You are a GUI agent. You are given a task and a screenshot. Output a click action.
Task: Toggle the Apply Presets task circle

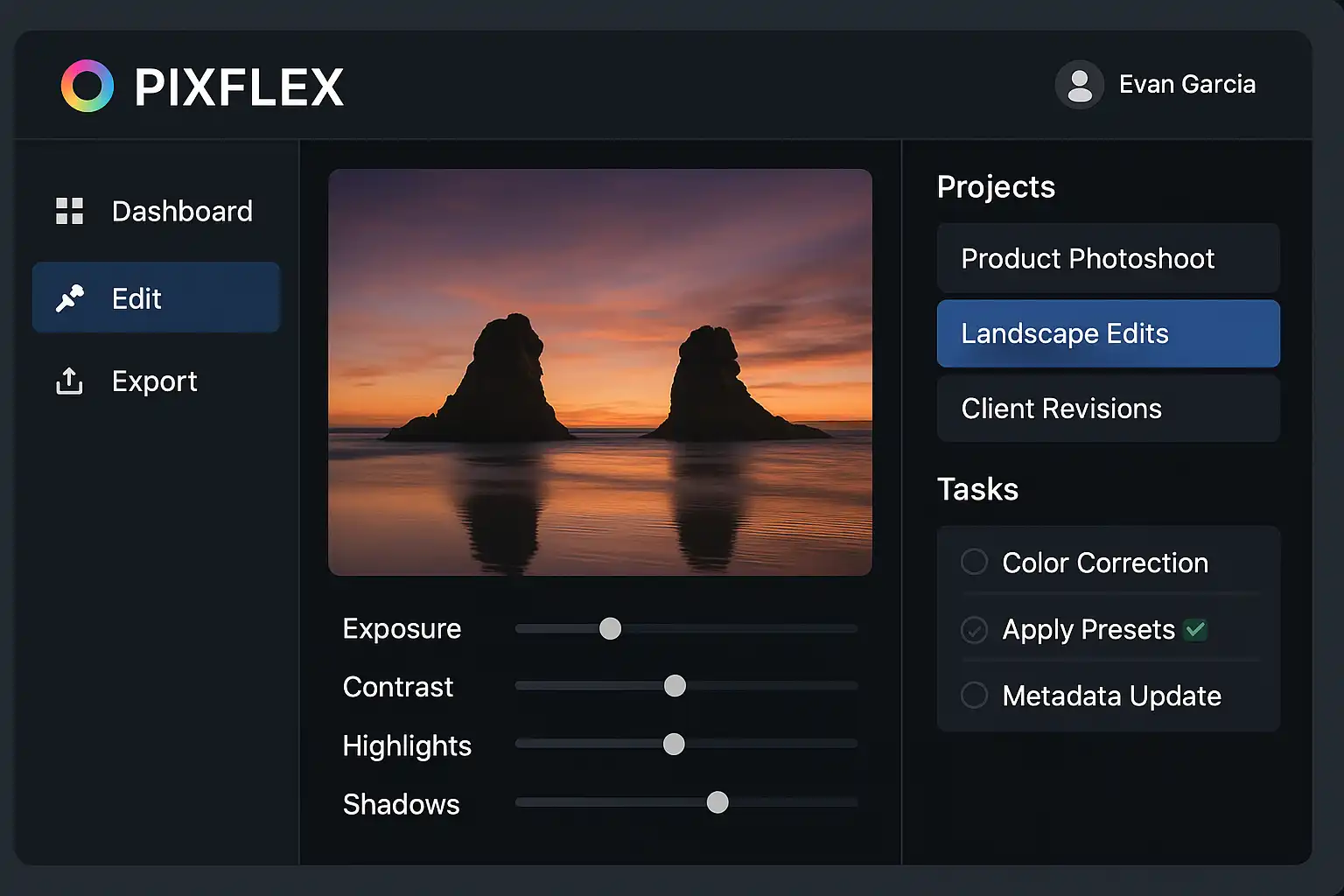[x=974, y=629]
